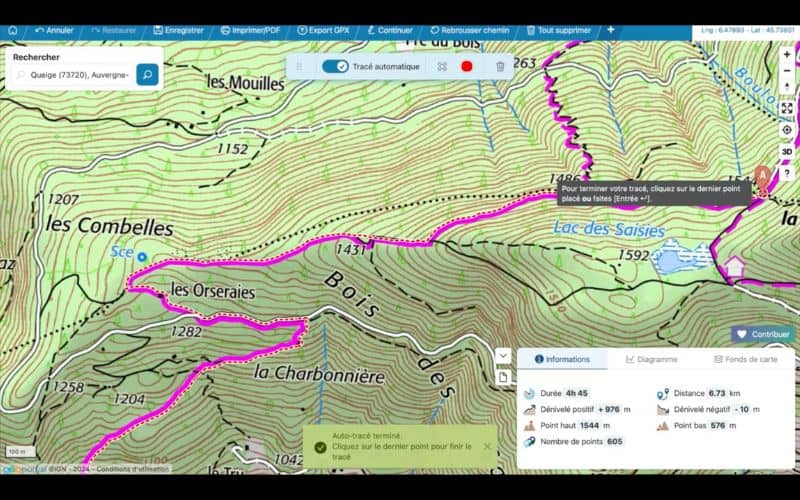The image size is (800, 500).
Task: Click the Export GPX button
Action: click(326, 30)
